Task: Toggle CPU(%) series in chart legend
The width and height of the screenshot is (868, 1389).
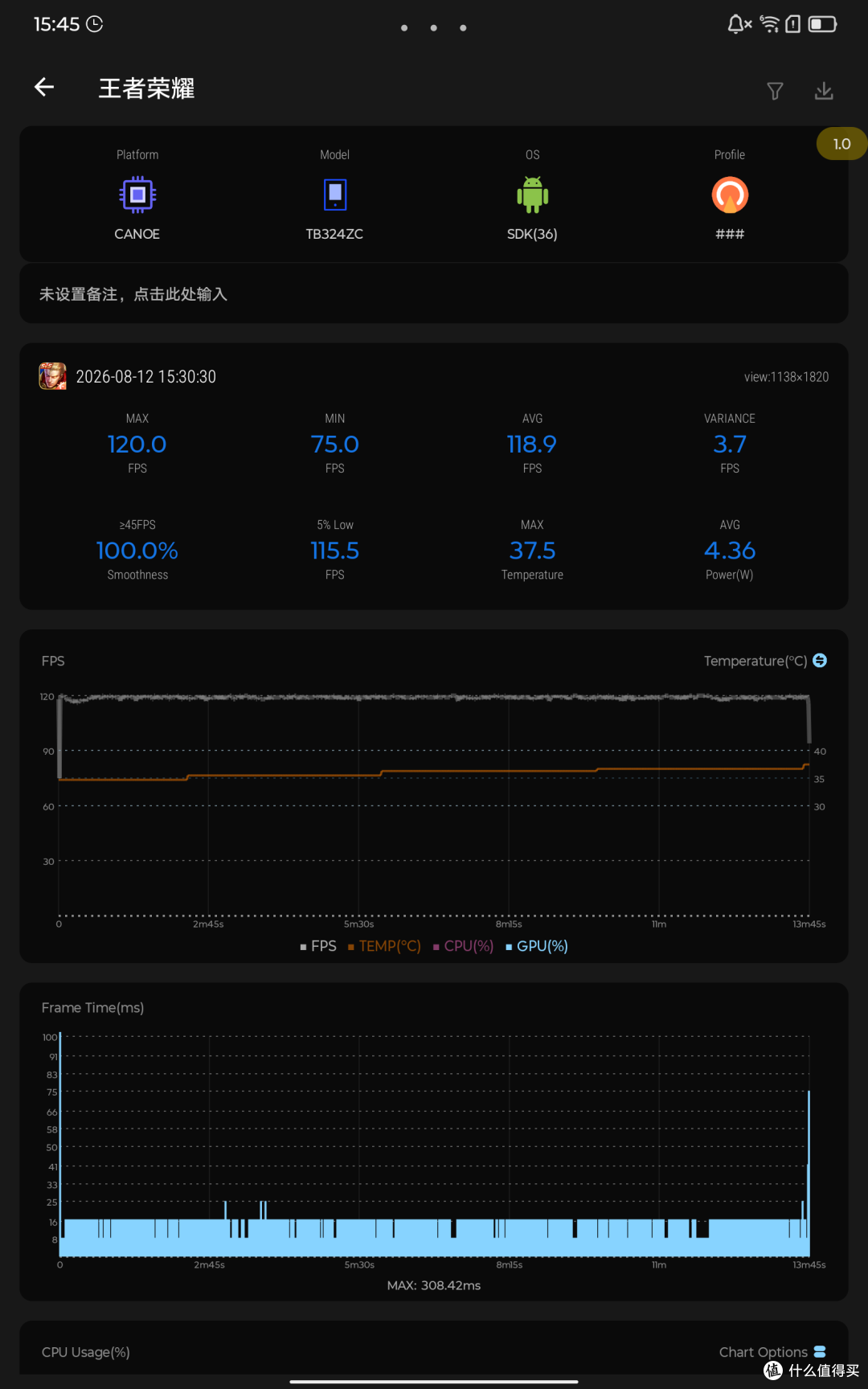Action: tap(464, 946)
